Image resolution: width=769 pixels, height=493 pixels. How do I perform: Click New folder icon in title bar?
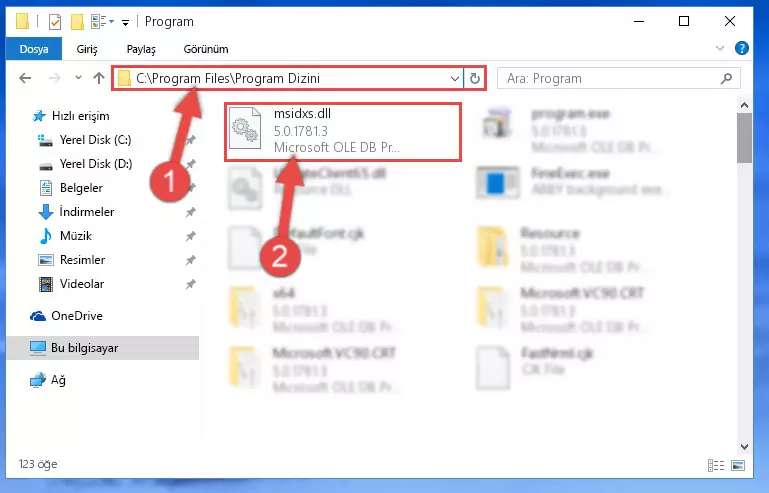click(x=77, y=22)
